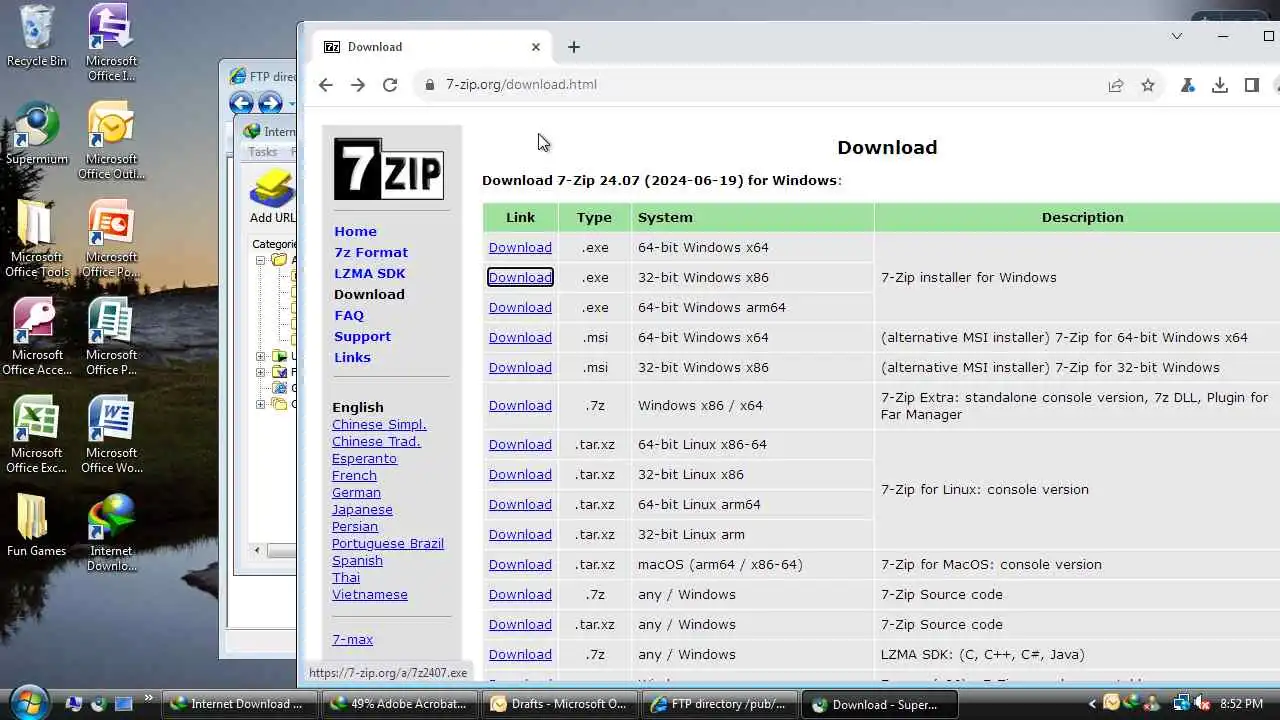This screenshot has height=720, width=1280.
Task: Select Fun Games folder on desktop
Action: click(37, 525)
